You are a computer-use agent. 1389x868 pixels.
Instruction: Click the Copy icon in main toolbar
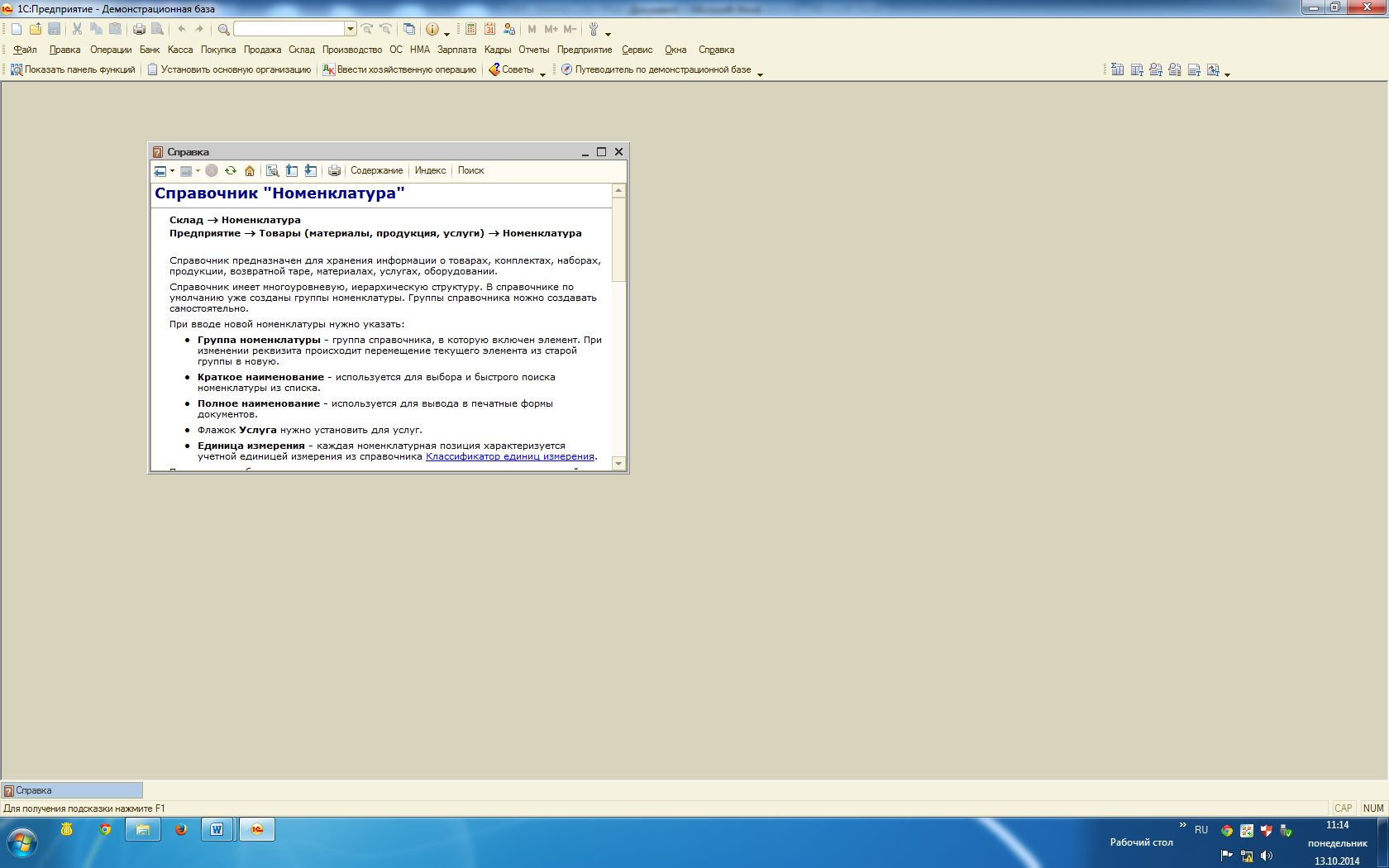[96, 29]
